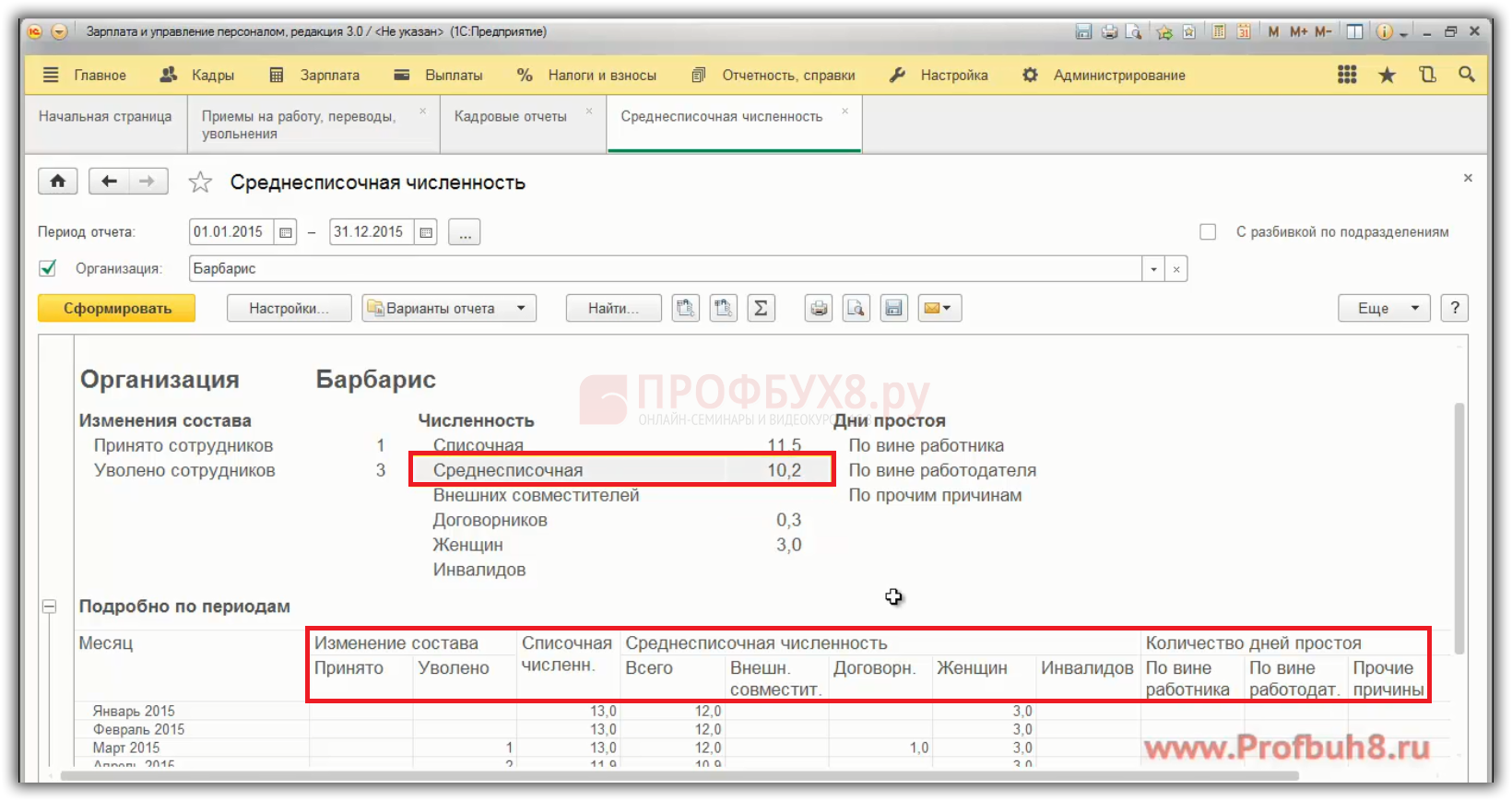Open report print preview in toolbar
Viewport: 1512px width, 801px height.
pos(856,308)
